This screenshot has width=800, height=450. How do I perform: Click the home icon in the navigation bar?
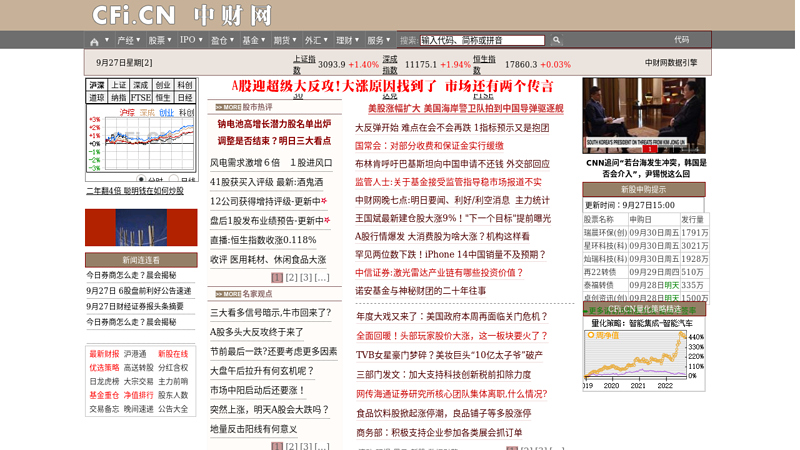(x=94, y=41)
